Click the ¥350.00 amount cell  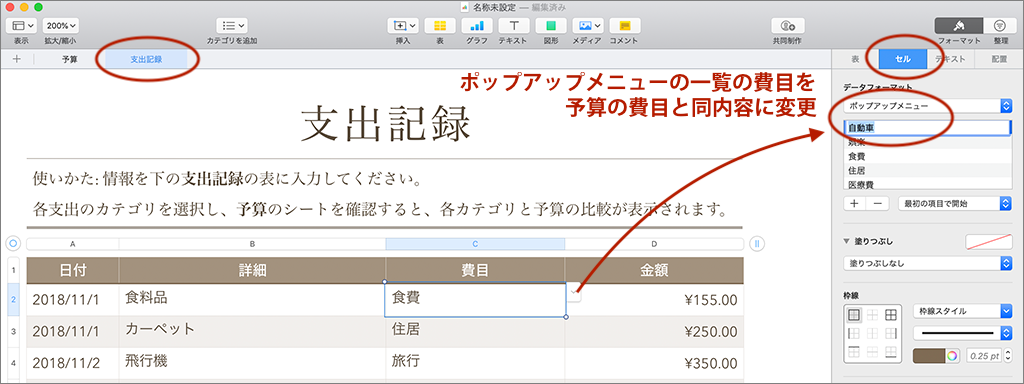(x=654, y=363)
